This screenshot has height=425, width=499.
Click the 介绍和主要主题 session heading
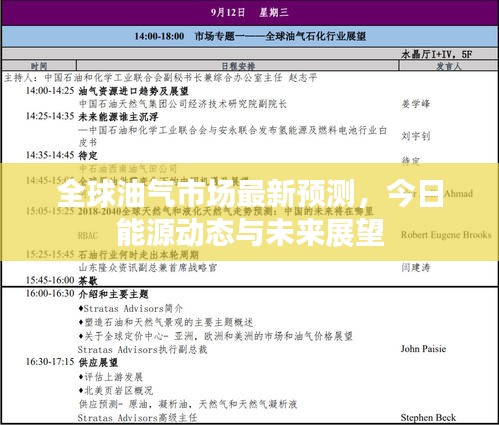tap(113, 294)
